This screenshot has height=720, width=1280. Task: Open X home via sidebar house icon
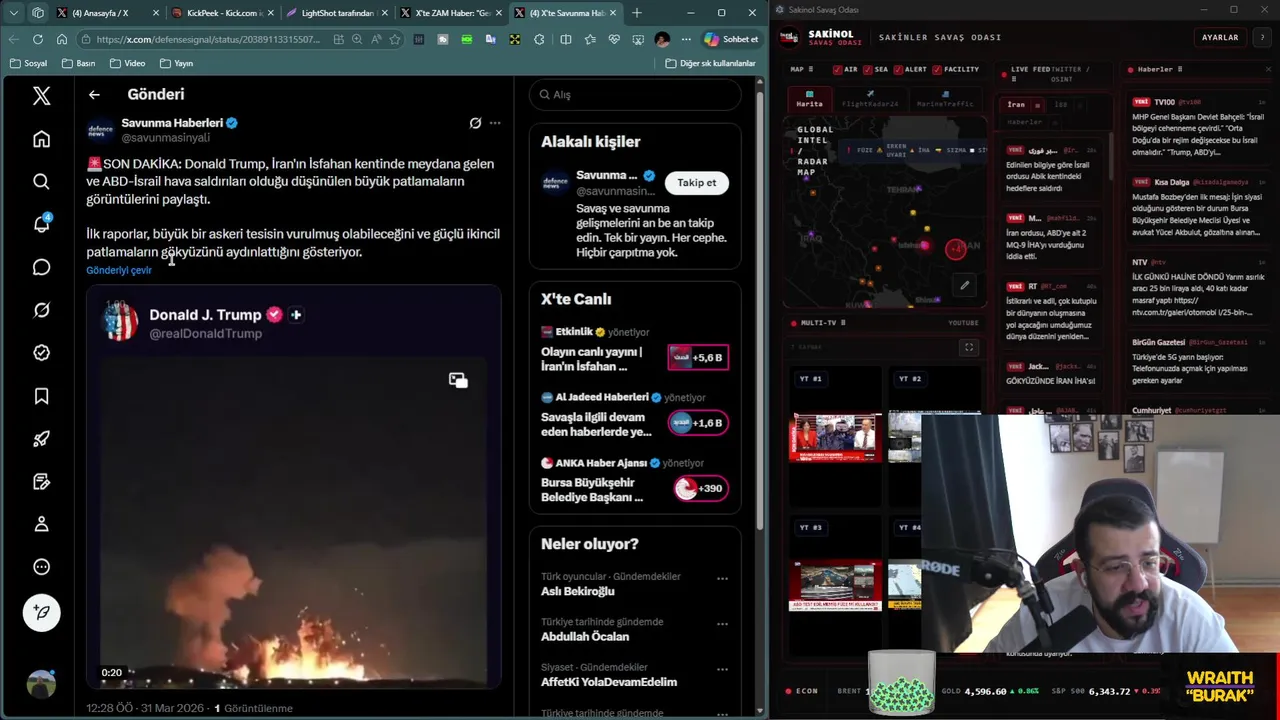41,139
